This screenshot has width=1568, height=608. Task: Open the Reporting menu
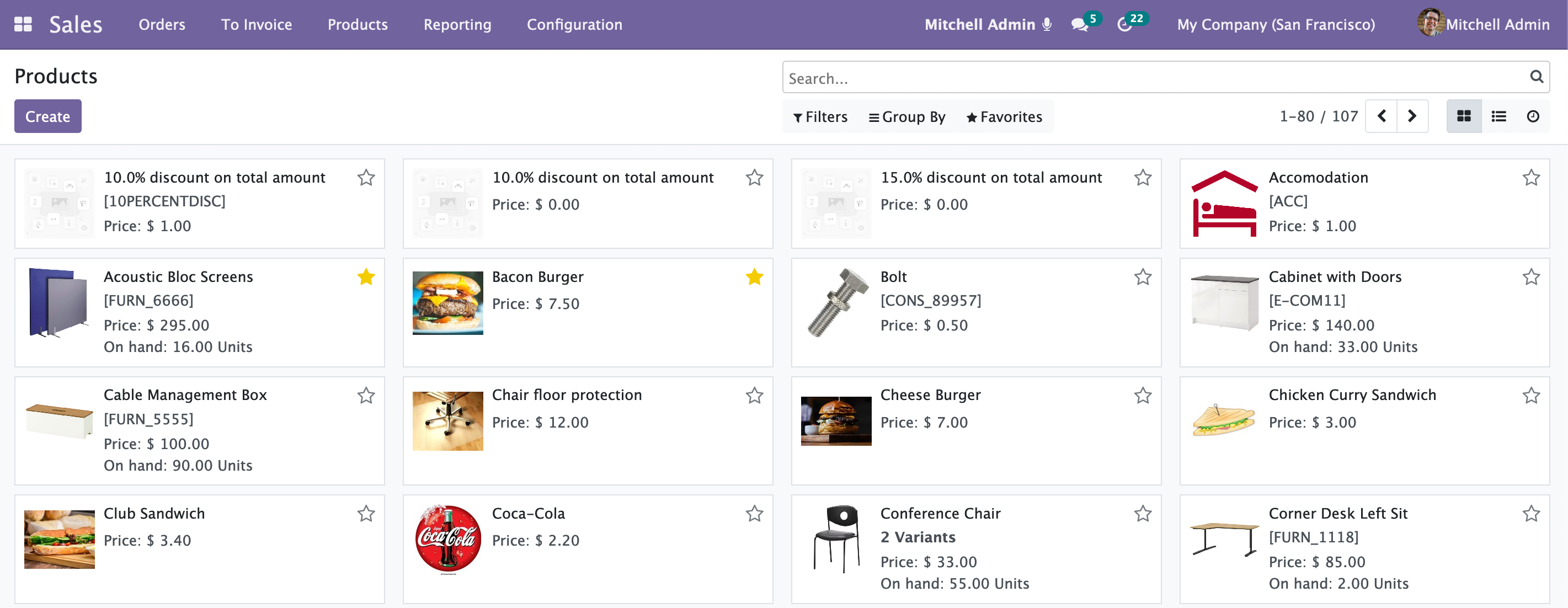[x=457, y=24]
